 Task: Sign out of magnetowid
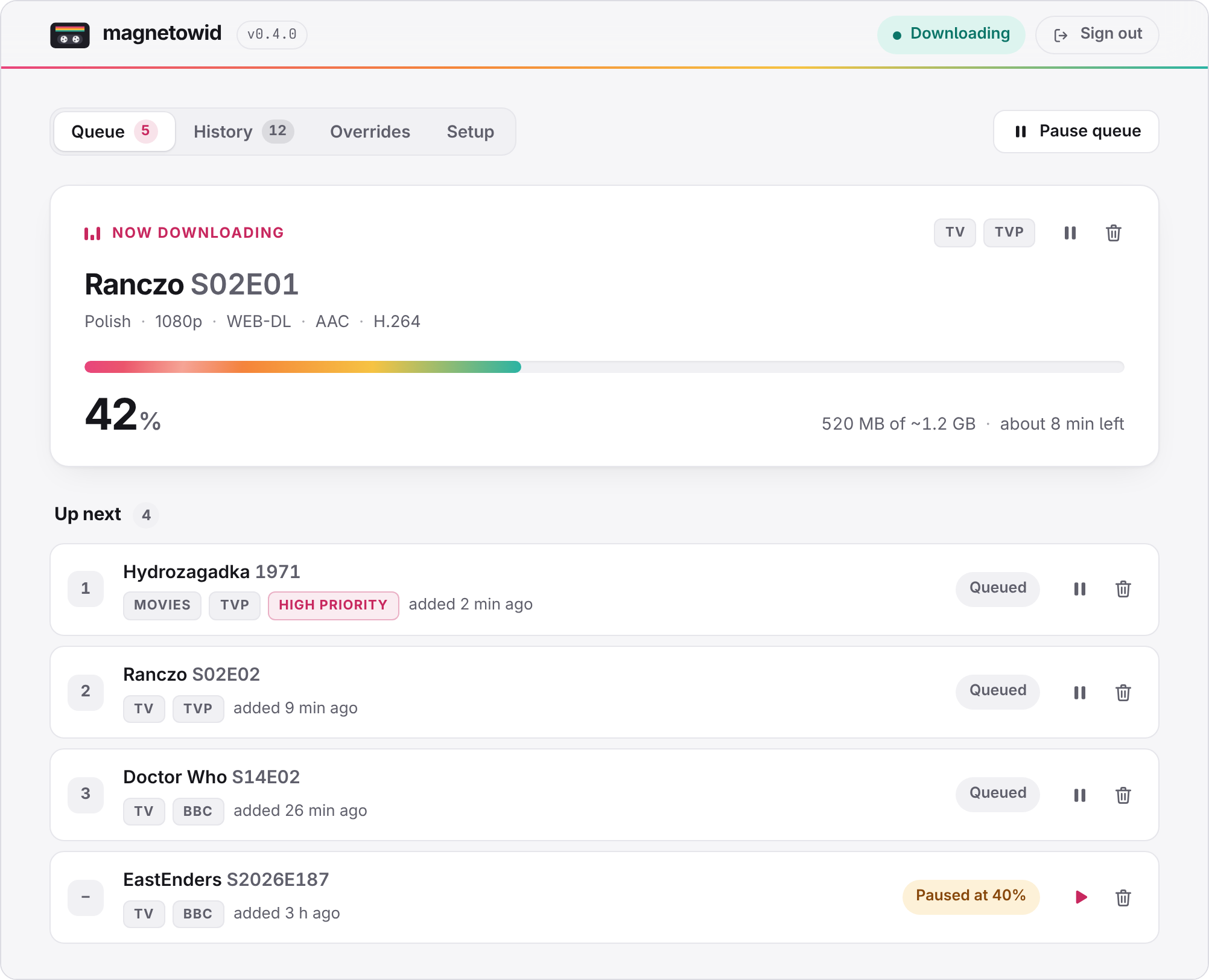click(x=1097, y=34)
